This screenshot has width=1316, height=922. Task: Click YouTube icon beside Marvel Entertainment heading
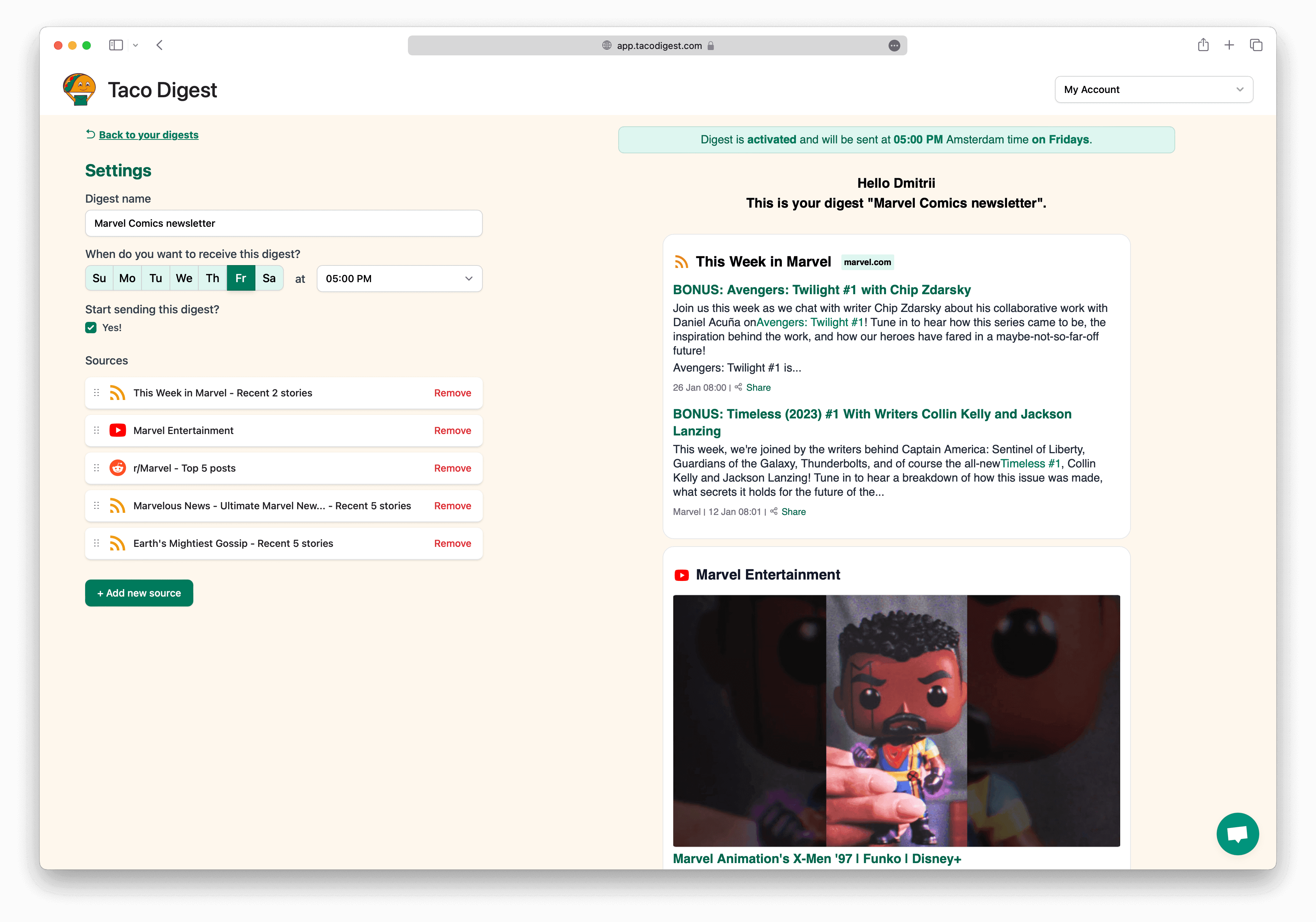coord(681,575)
